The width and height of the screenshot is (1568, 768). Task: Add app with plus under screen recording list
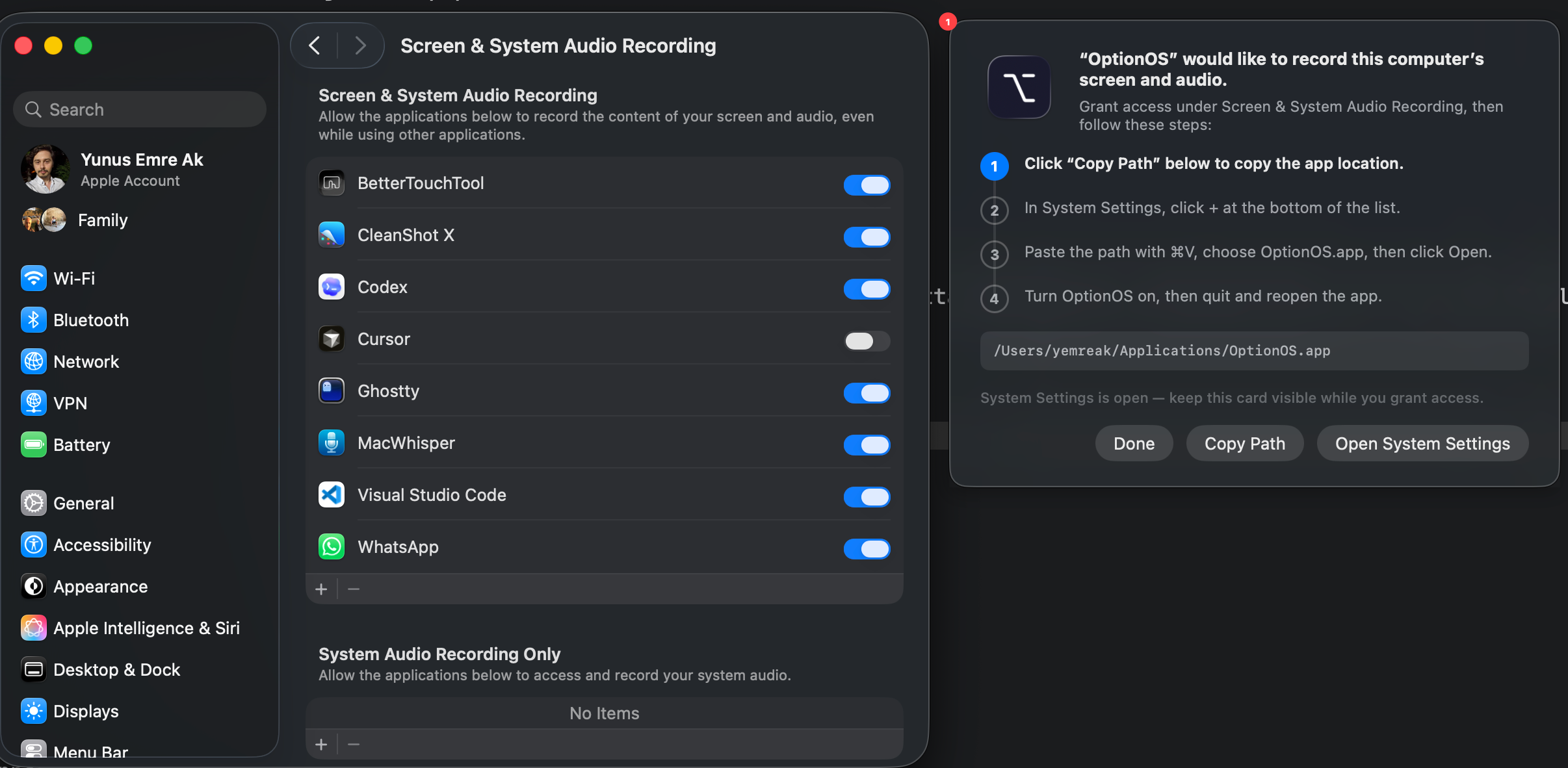click(x=321, y=589)
